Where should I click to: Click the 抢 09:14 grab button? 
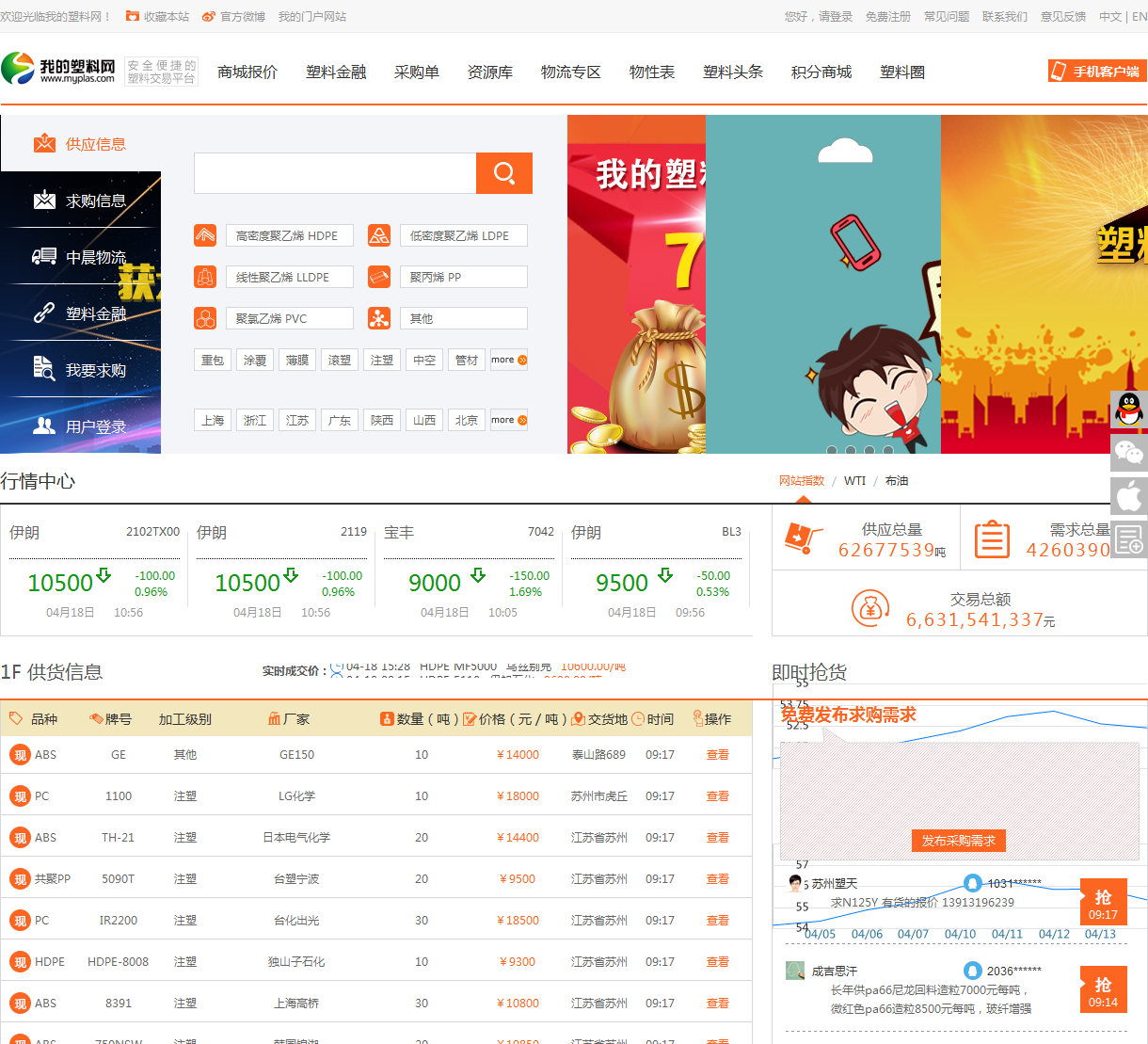click(1103, 990)
